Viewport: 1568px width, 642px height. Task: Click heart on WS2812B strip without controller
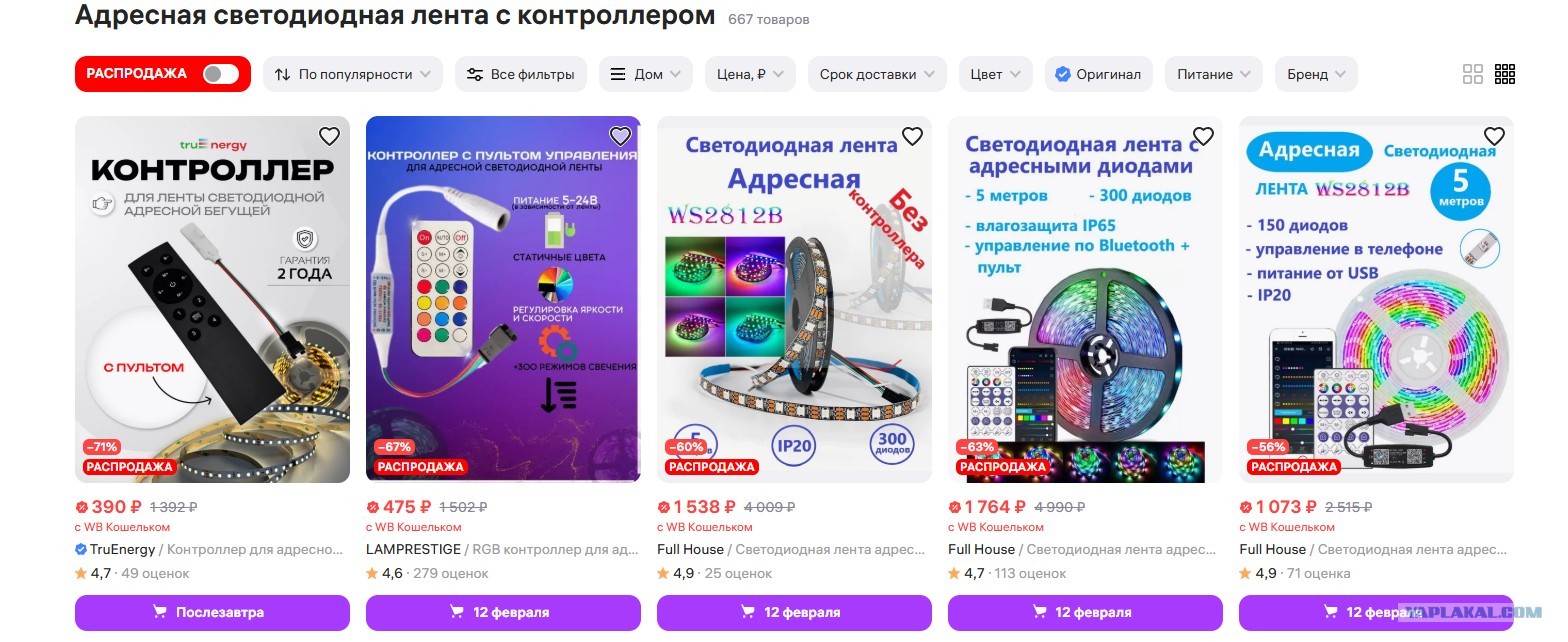(912, 137)
